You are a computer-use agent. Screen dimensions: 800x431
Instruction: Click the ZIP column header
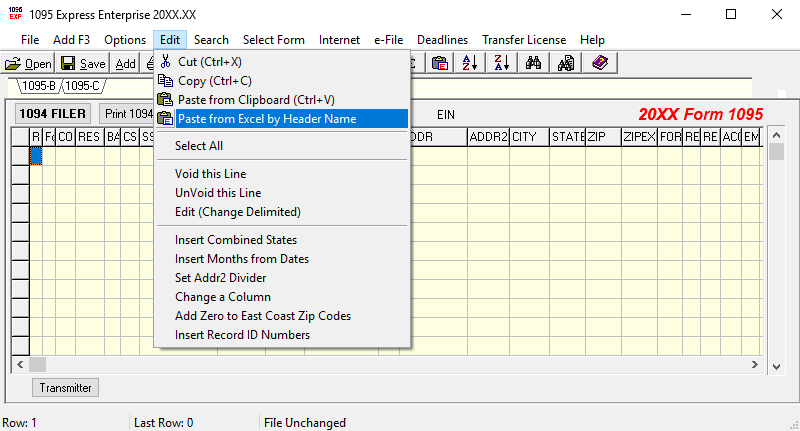[x=603, y=137]
